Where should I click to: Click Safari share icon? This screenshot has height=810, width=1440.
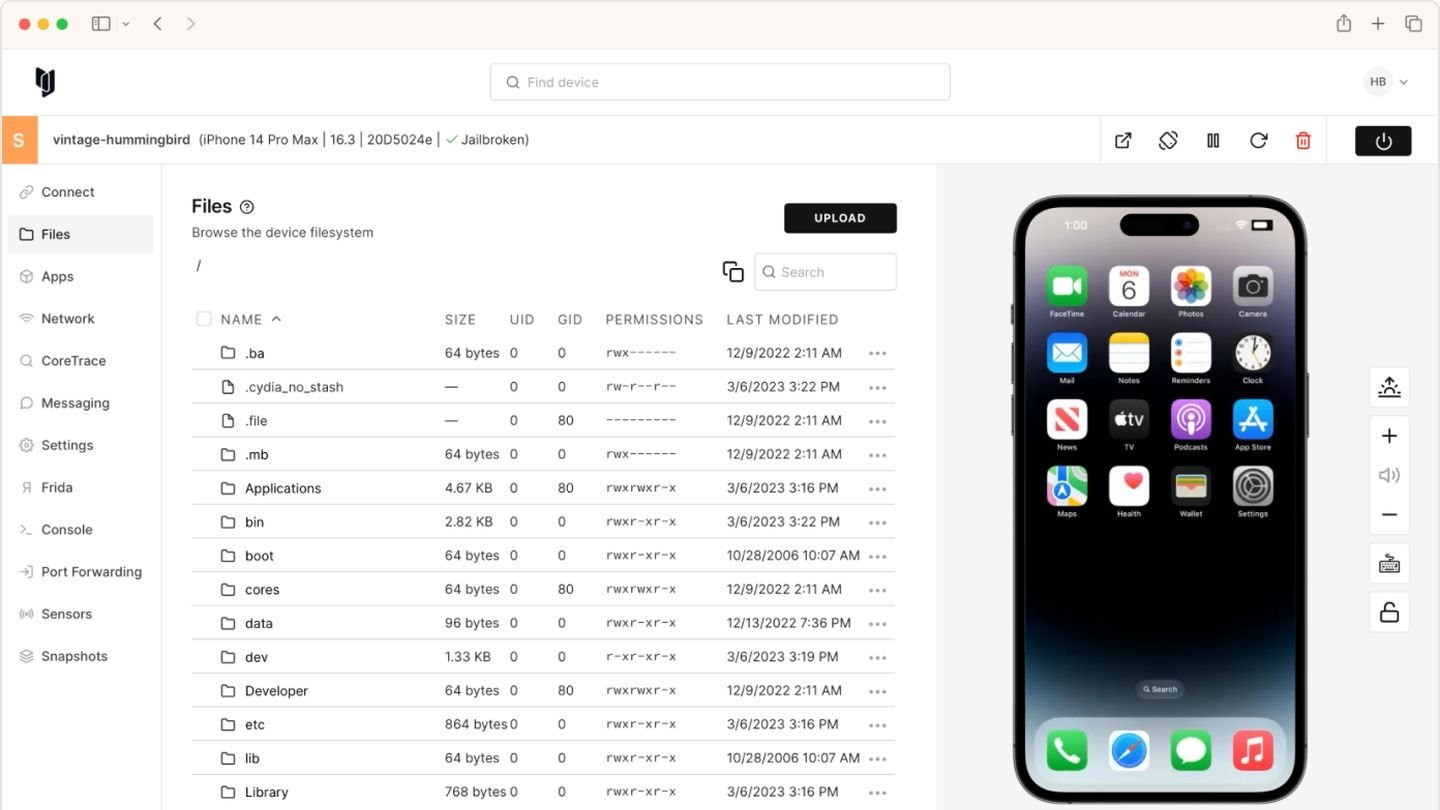coord(1343,24)
